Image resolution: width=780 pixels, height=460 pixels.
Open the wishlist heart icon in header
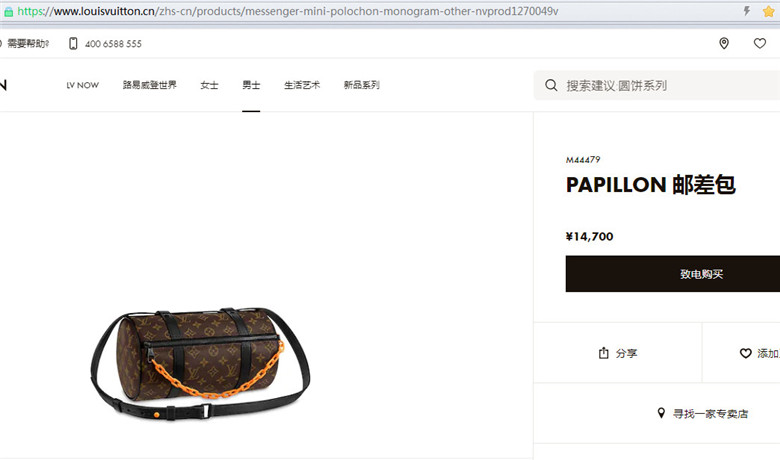tap(760, 43)
